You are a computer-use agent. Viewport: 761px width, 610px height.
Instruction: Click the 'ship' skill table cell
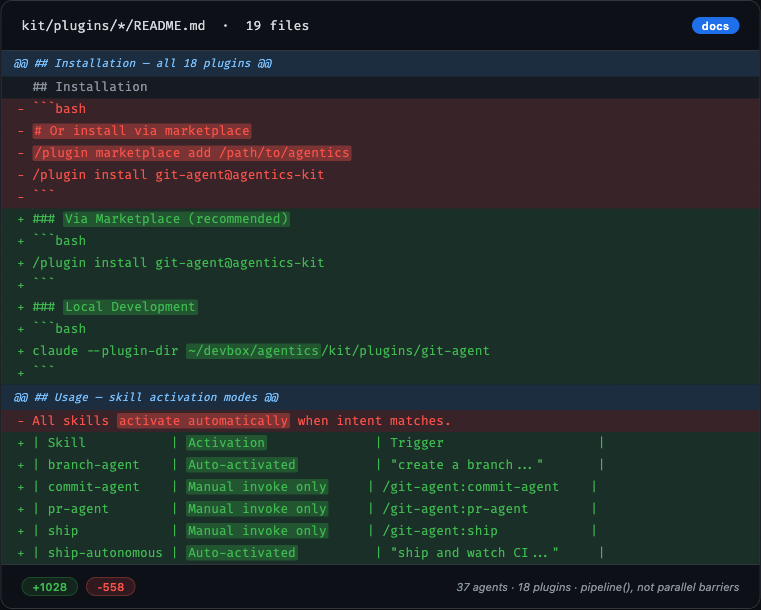63,531
